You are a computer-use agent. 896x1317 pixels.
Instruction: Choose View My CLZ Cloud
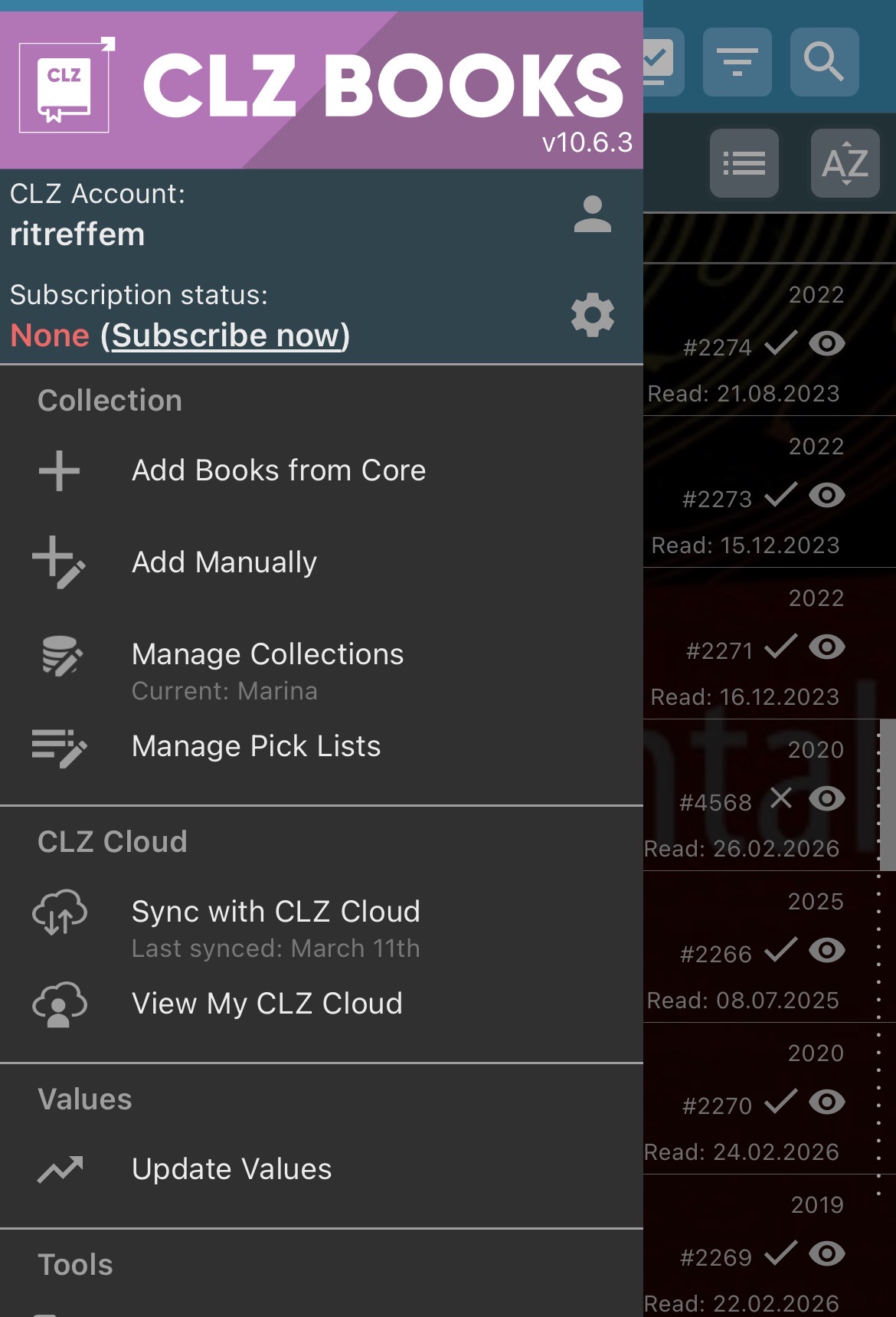[x=267, y=1004]
